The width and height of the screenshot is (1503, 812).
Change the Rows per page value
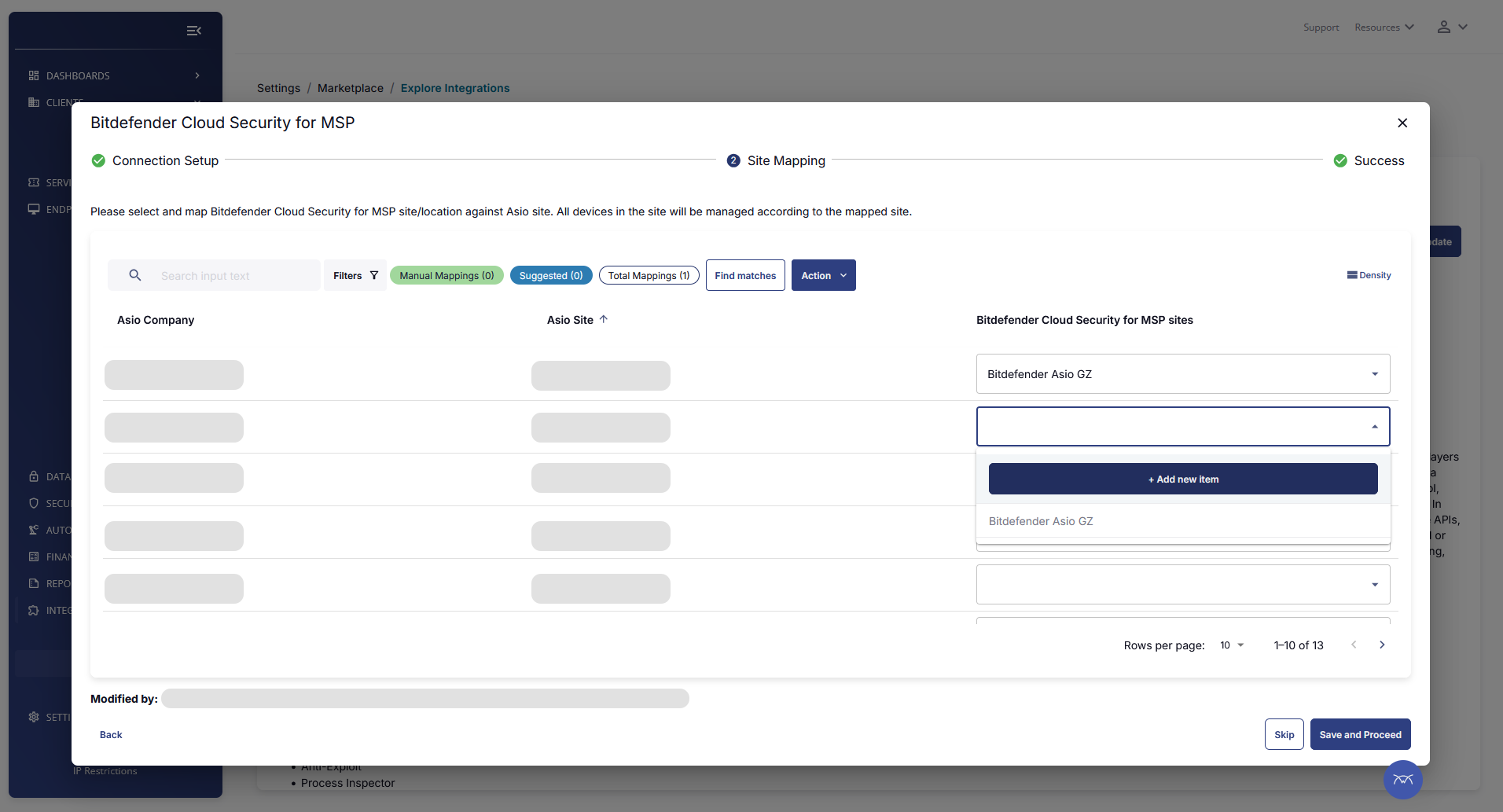[1231, 645]
